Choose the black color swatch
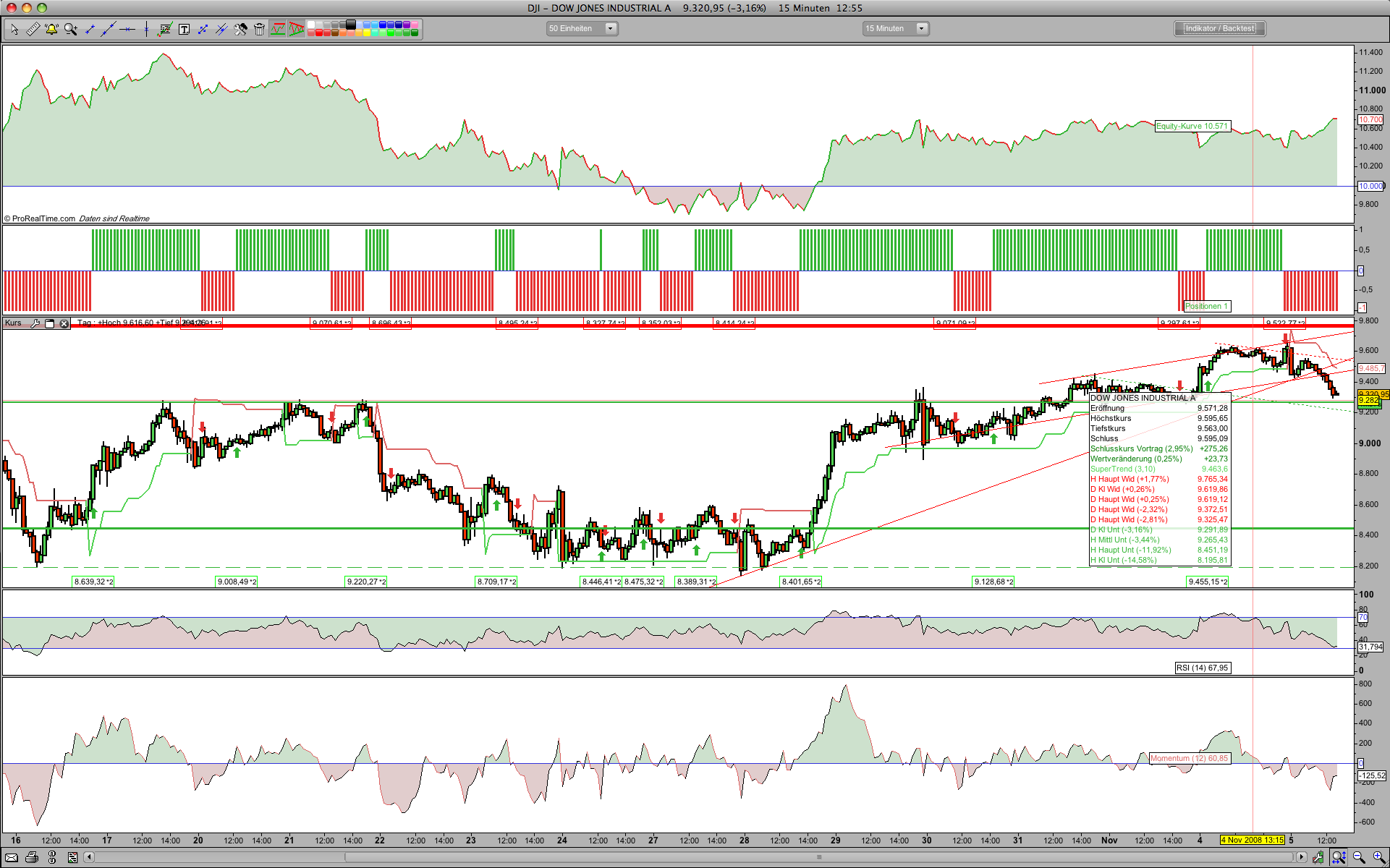 [x=351, y=25]
